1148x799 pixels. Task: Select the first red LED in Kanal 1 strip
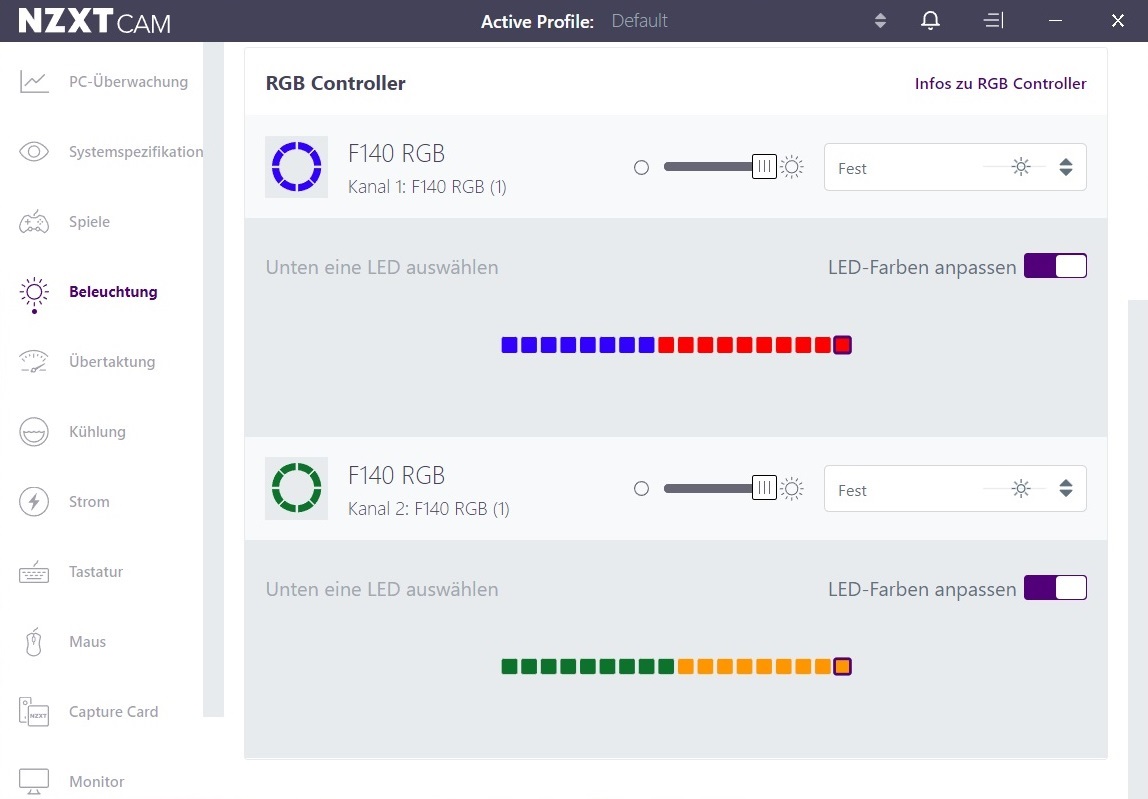(666, 345)
